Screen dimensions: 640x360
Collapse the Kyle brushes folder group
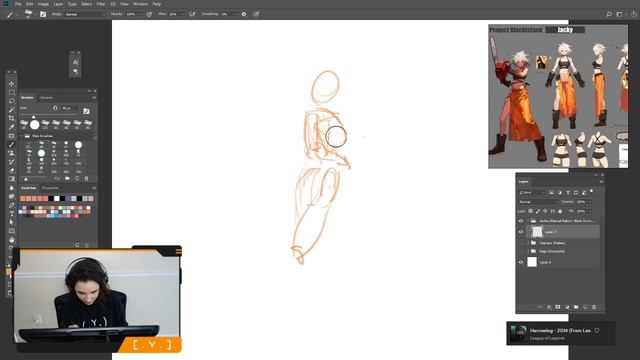click(22, 136)
